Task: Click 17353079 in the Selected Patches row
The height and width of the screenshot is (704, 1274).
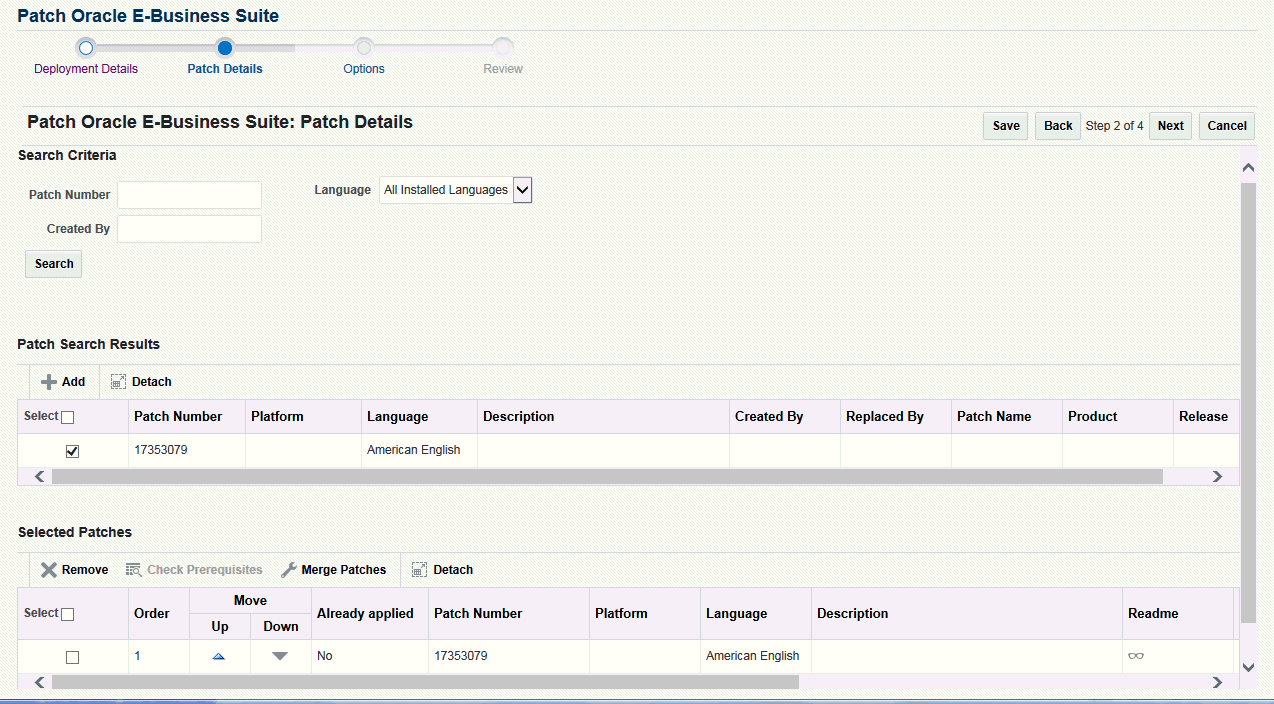Action: [x=461, y=656]
